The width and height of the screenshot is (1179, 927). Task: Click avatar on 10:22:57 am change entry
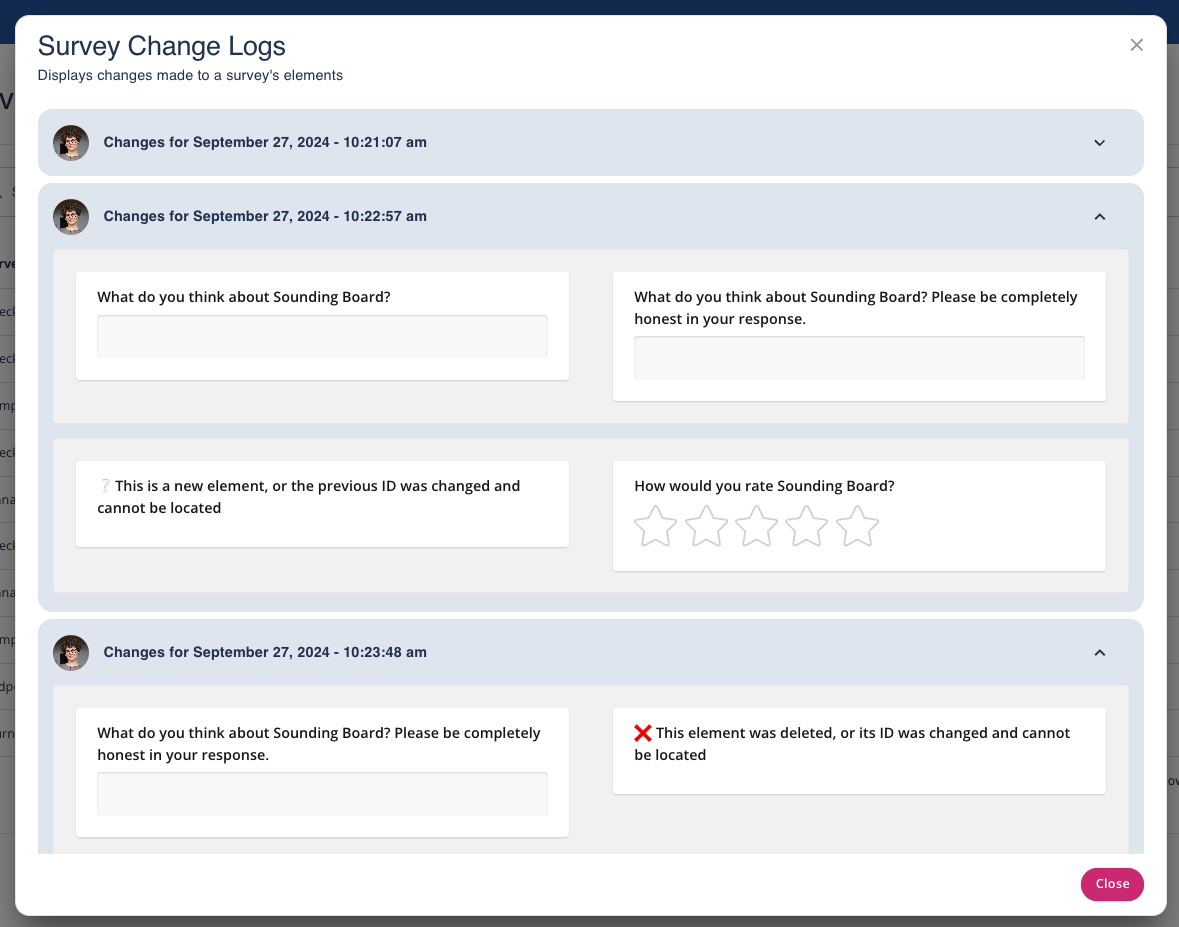tap(71, 217)
